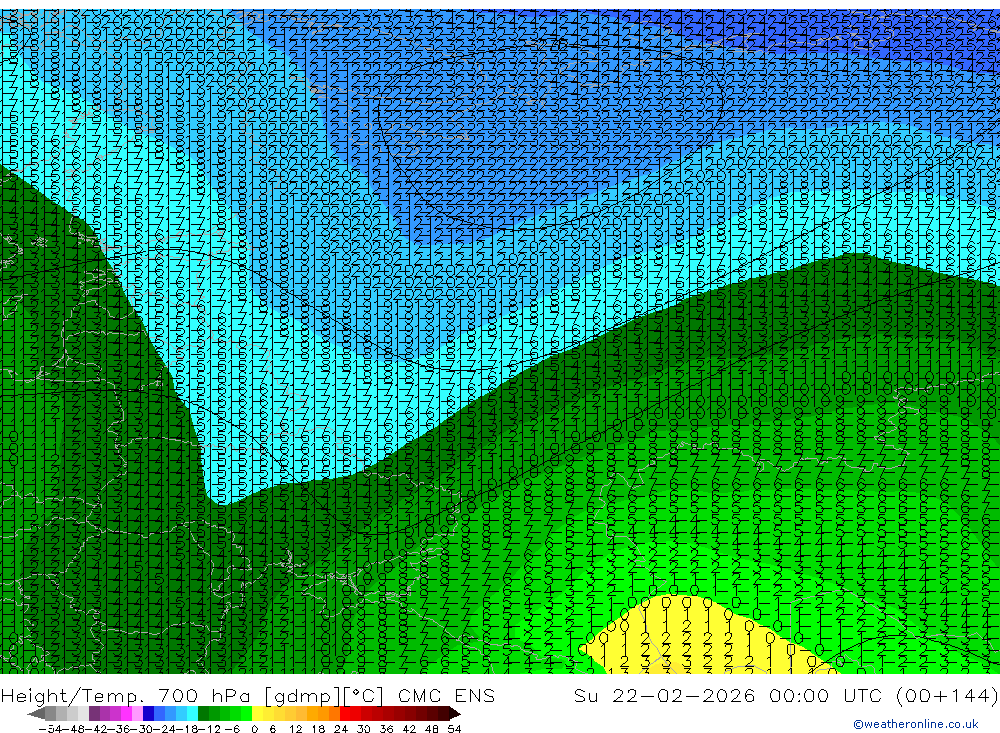
Task: Pick the dark purple swatch in the temperature legend
Action: coord(94,713)
